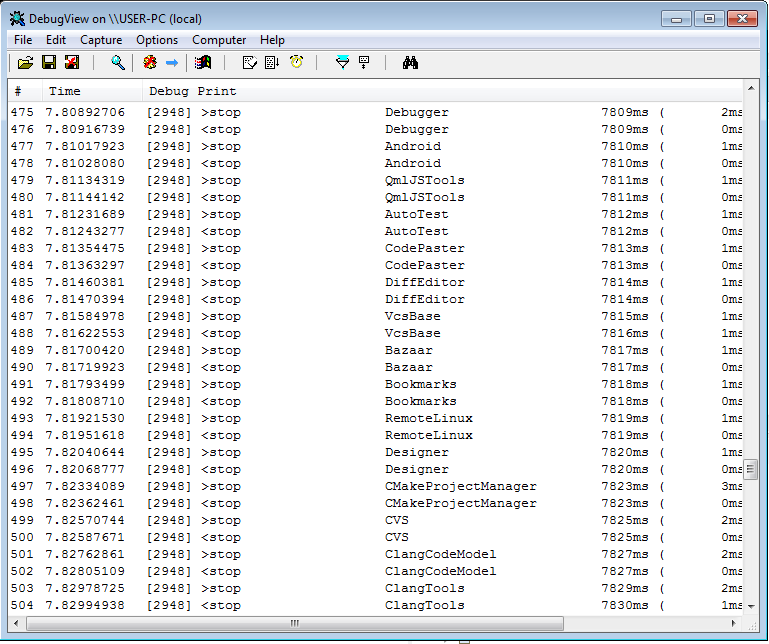Image resolution: width=769 pixels, height=644 pixels.
Task: Click the Time column header
Action: (65, 91)
